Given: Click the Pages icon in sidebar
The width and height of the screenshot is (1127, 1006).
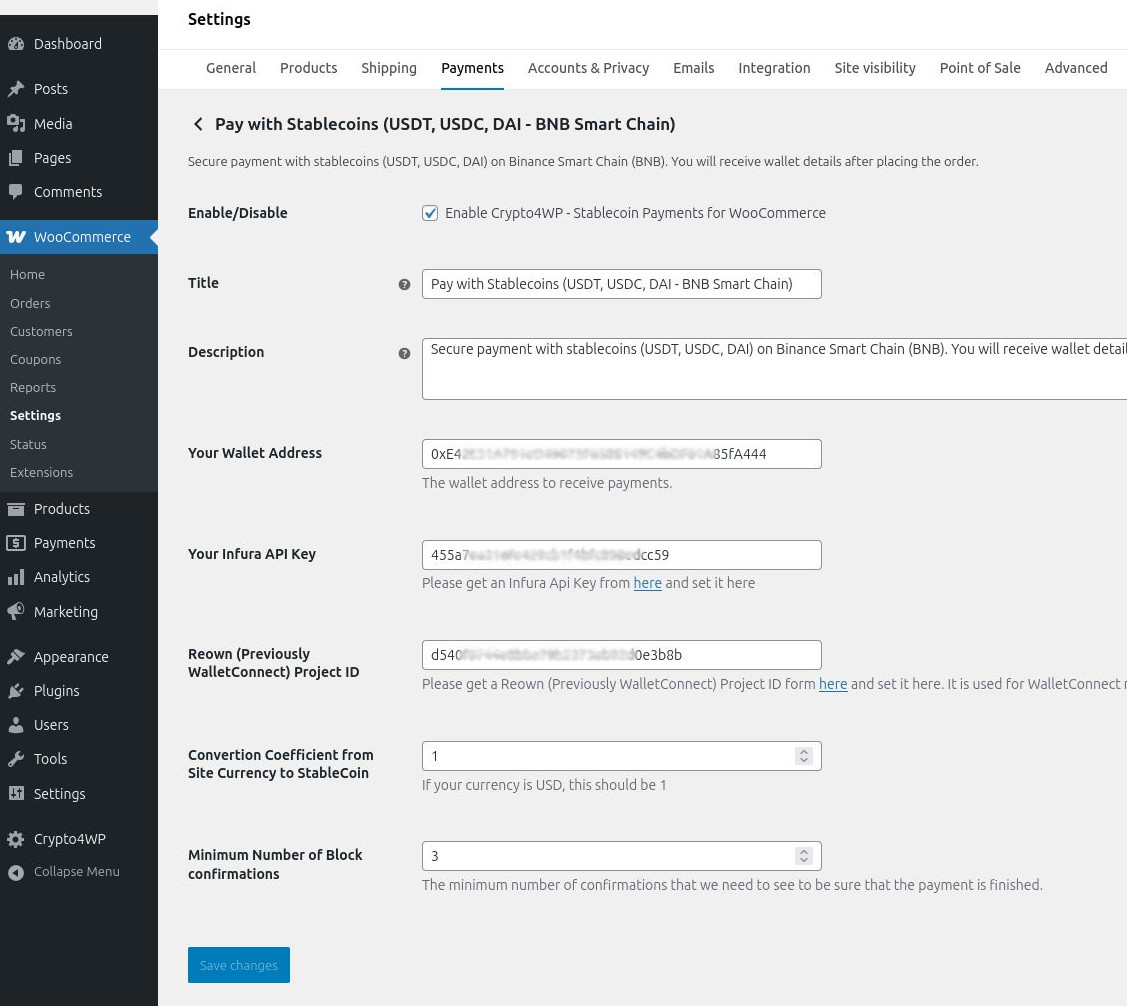Looking at the screenshot, I should point(16,158).
